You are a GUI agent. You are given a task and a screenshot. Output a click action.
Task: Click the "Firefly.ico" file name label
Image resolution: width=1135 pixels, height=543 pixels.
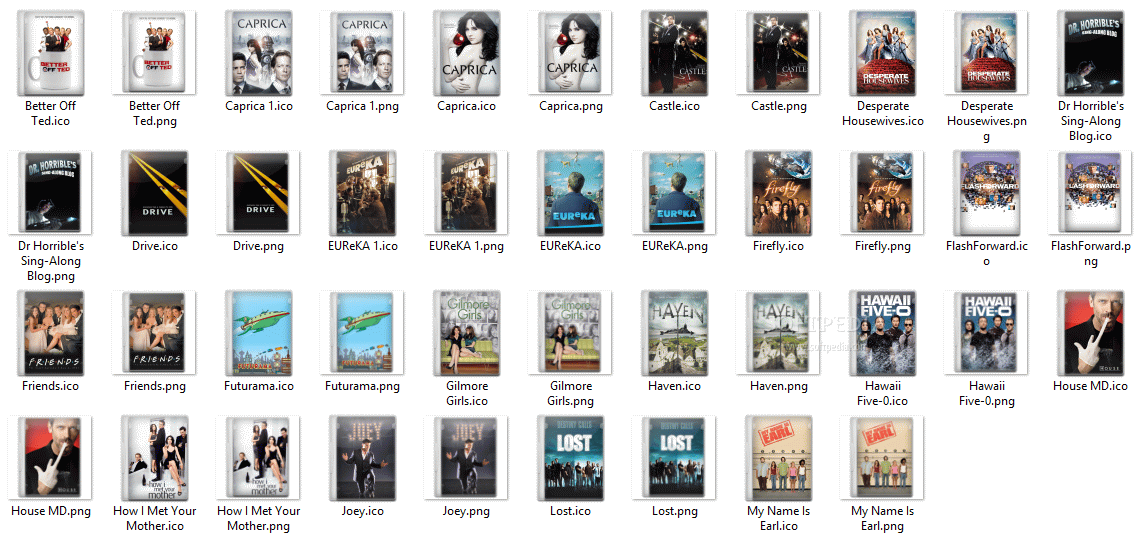pyautogui.click(x=780, y=247)
